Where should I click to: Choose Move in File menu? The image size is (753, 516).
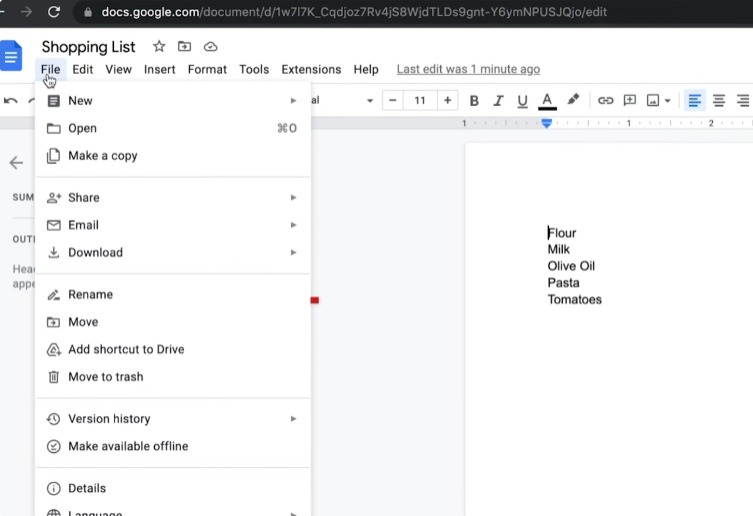172,322
